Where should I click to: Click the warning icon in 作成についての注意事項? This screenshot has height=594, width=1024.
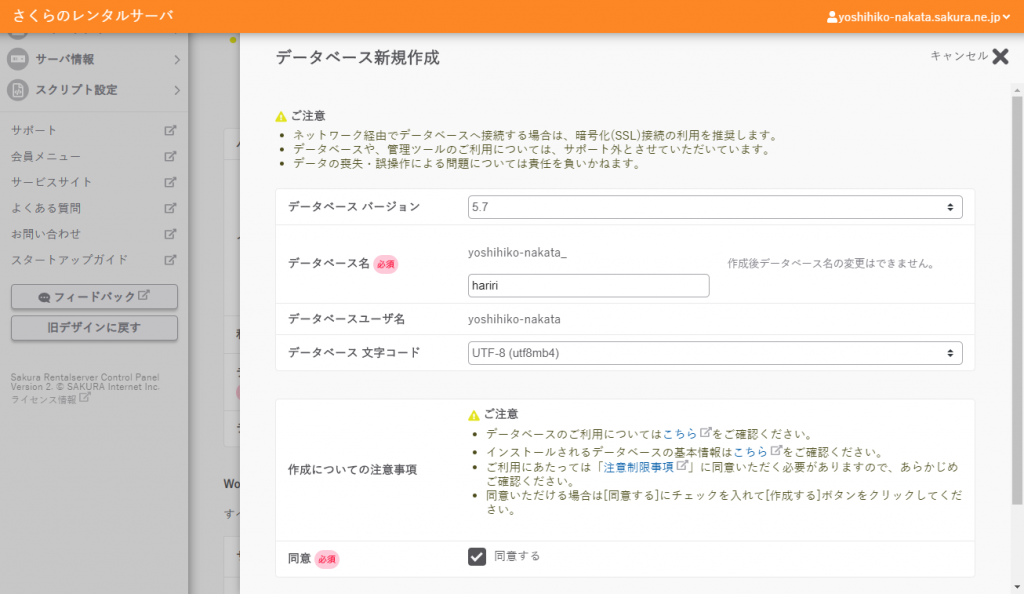[x=473, y=415]
